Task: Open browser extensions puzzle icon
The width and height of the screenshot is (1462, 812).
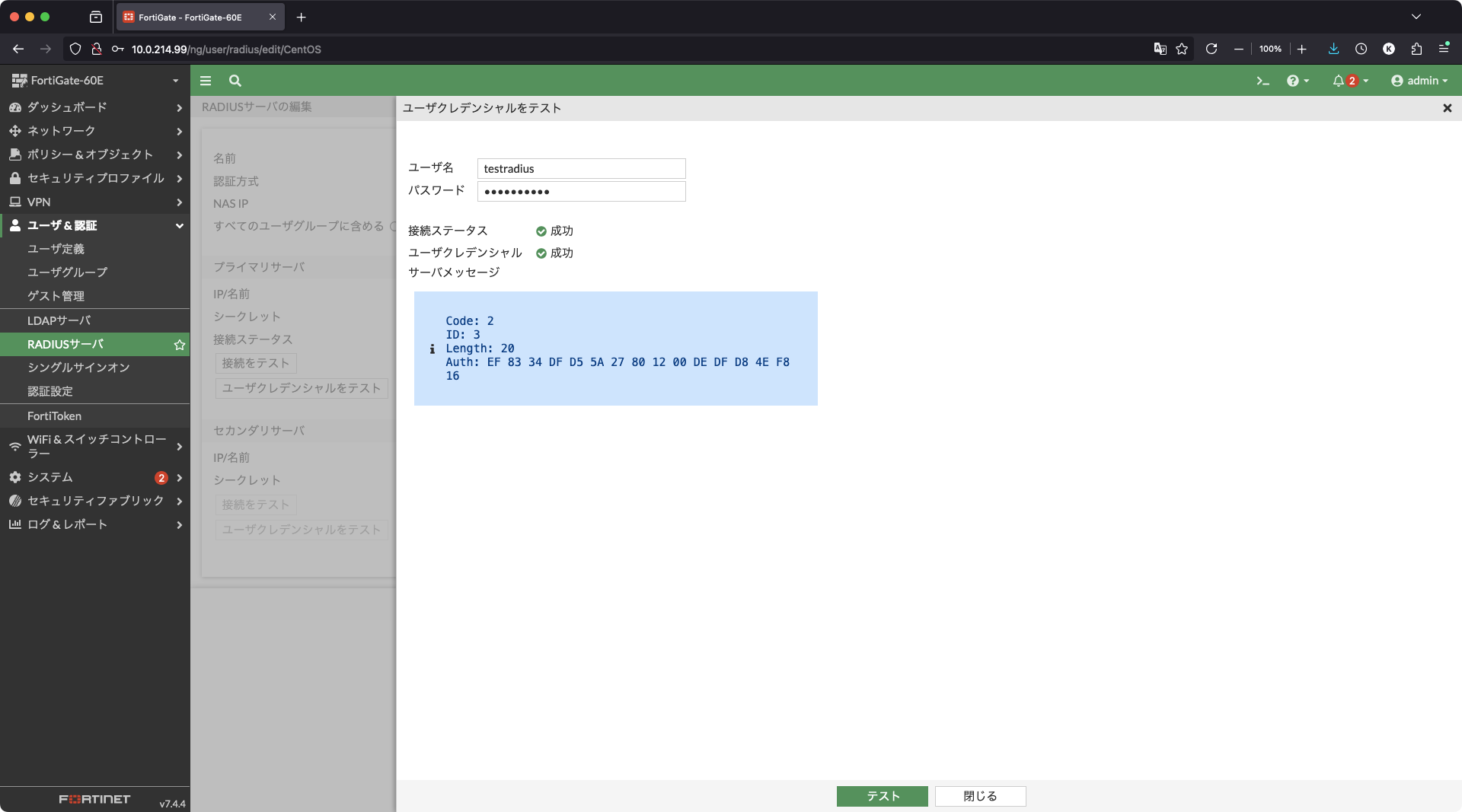Action: [1416, 49]
